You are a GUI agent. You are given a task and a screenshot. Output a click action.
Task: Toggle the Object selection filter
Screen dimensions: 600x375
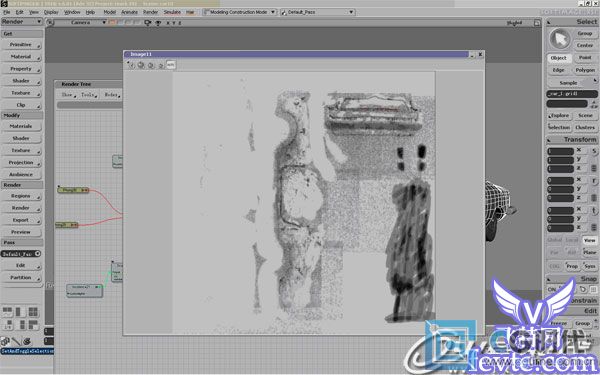coord(559,58)
